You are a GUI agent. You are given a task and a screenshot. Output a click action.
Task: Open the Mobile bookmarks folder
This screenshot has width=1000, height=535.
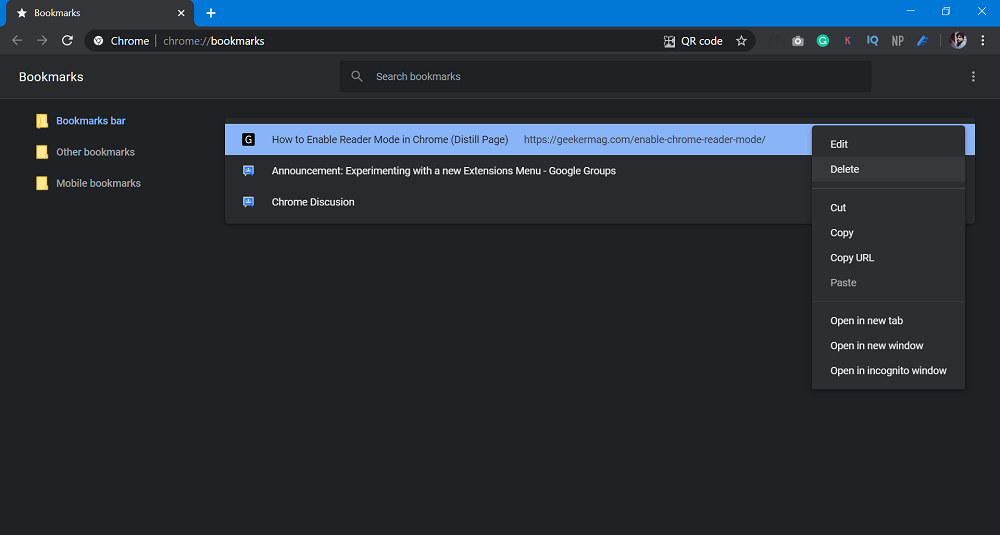coord(98,183)
